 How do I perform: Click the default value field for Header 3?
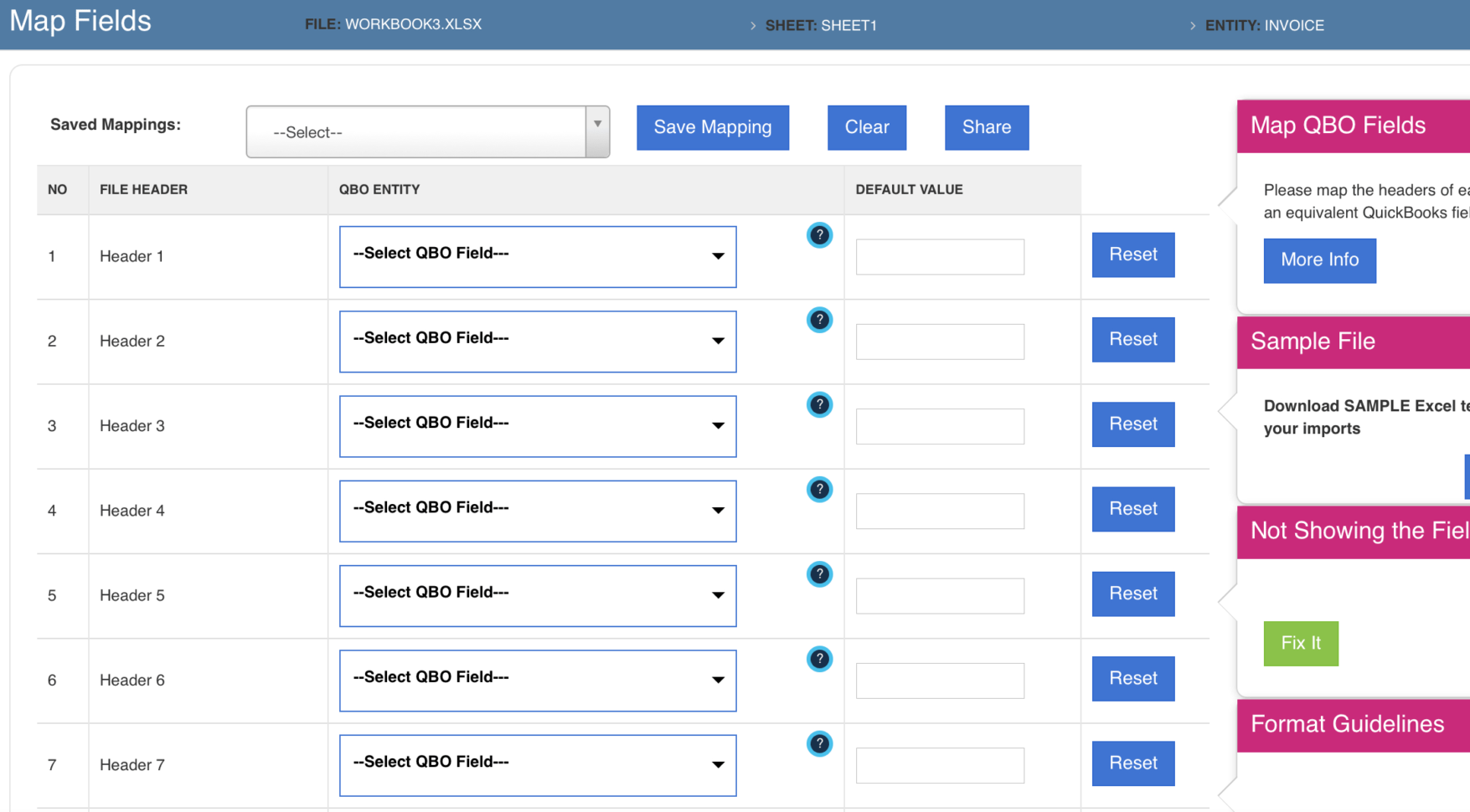[x=940, y=426]
